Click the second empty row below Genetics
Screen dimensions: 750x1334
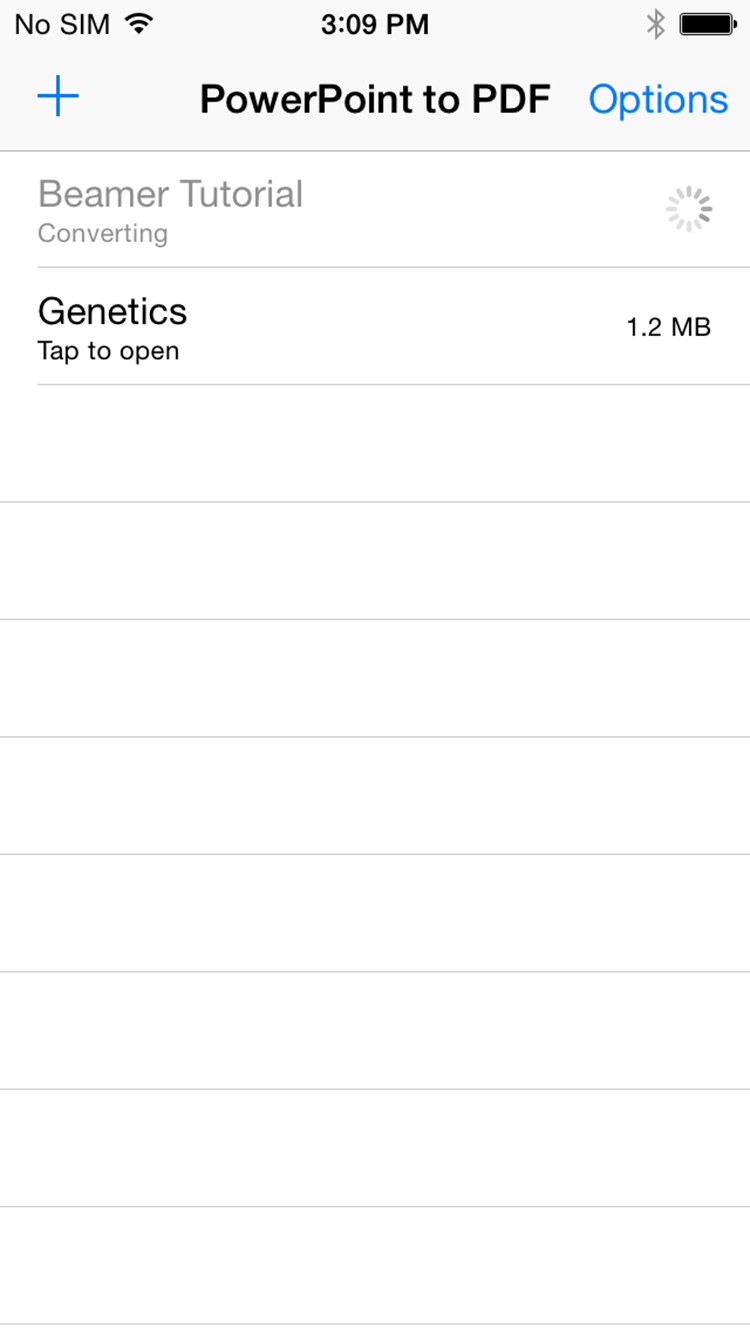pyautogui.click(x=375, y=561)
